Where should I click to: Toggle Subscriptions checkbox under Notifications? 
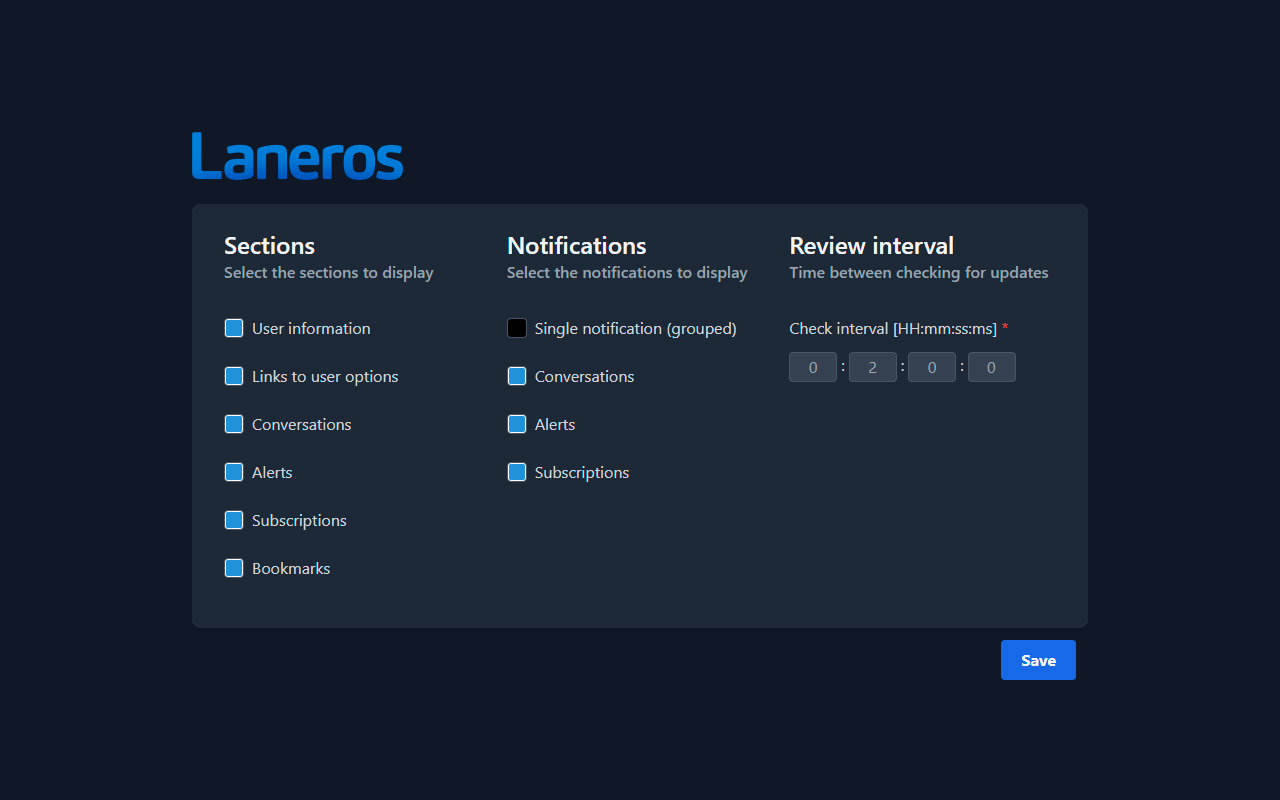coord(517,472)
